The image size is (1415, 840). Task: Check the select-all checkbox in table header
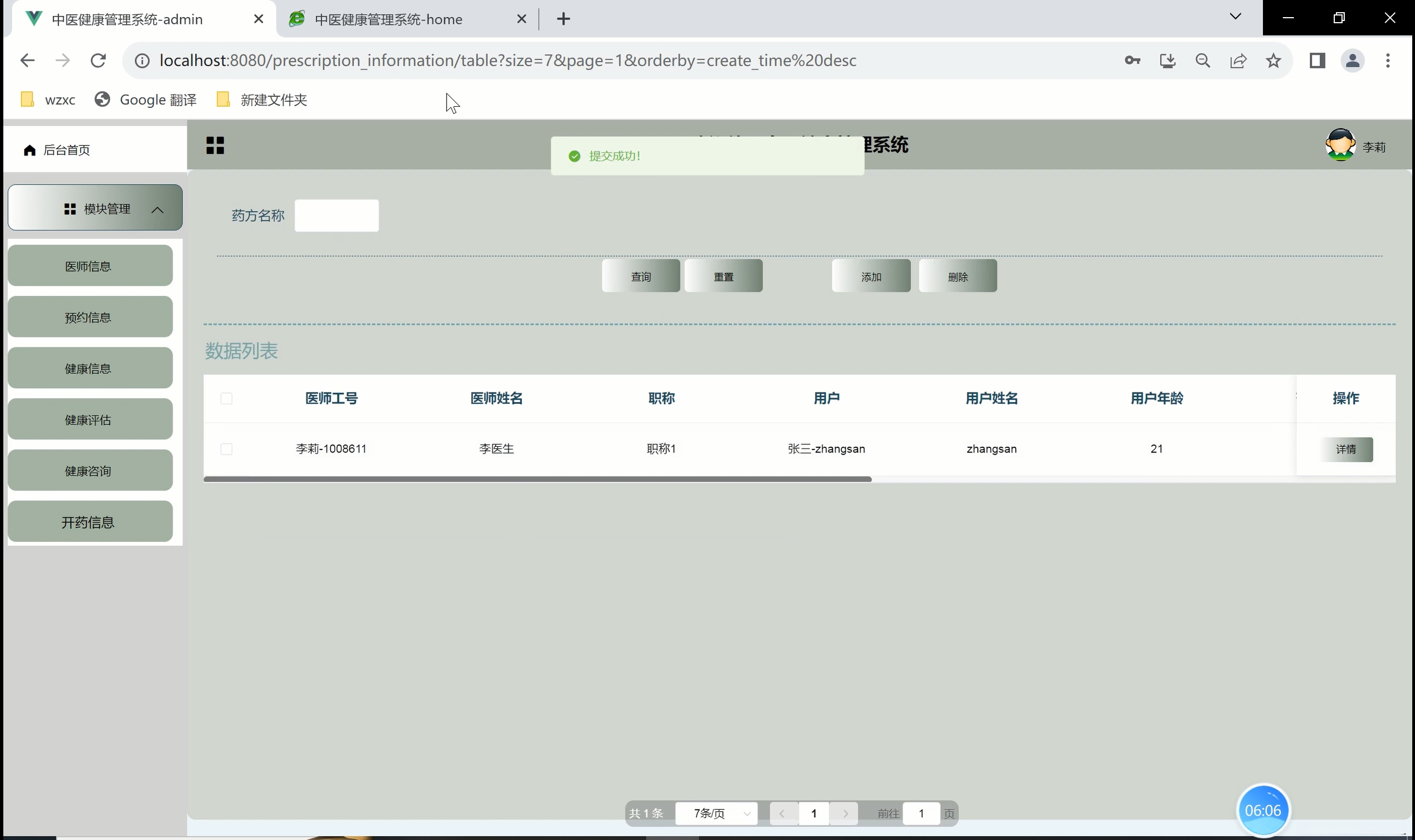[x=226, y=399]
